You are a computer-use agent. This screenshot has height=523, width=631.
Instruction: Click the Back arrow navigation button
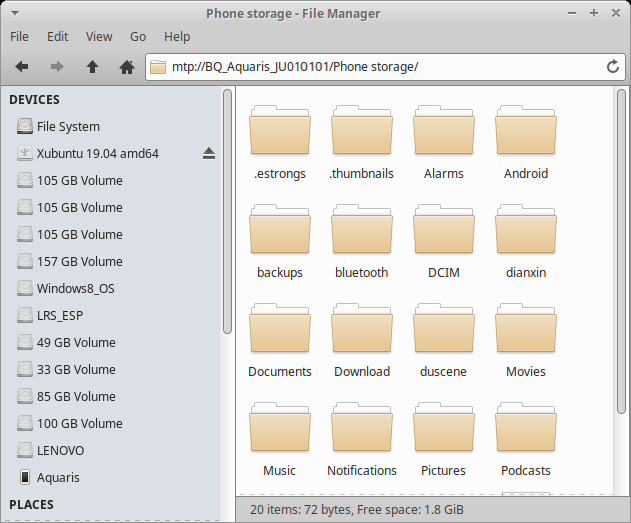click(22, 67)
